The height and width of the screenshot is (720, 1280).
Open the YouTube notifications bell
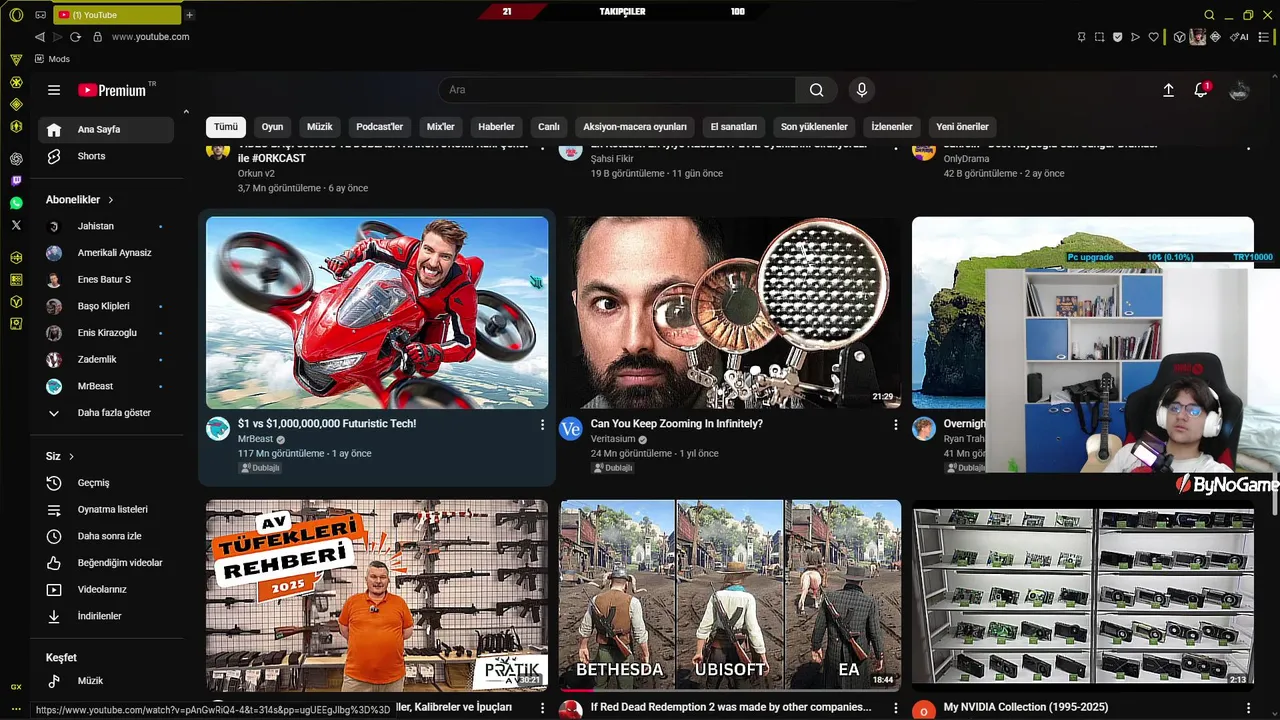(x=1201, y=90)
